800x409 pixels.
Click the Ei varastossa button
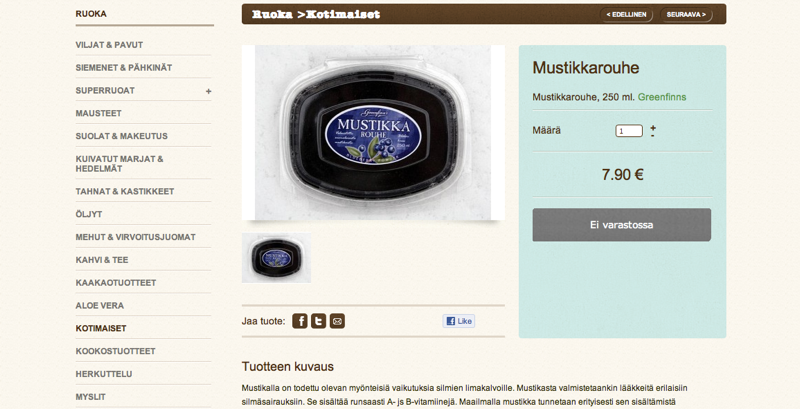621,225
